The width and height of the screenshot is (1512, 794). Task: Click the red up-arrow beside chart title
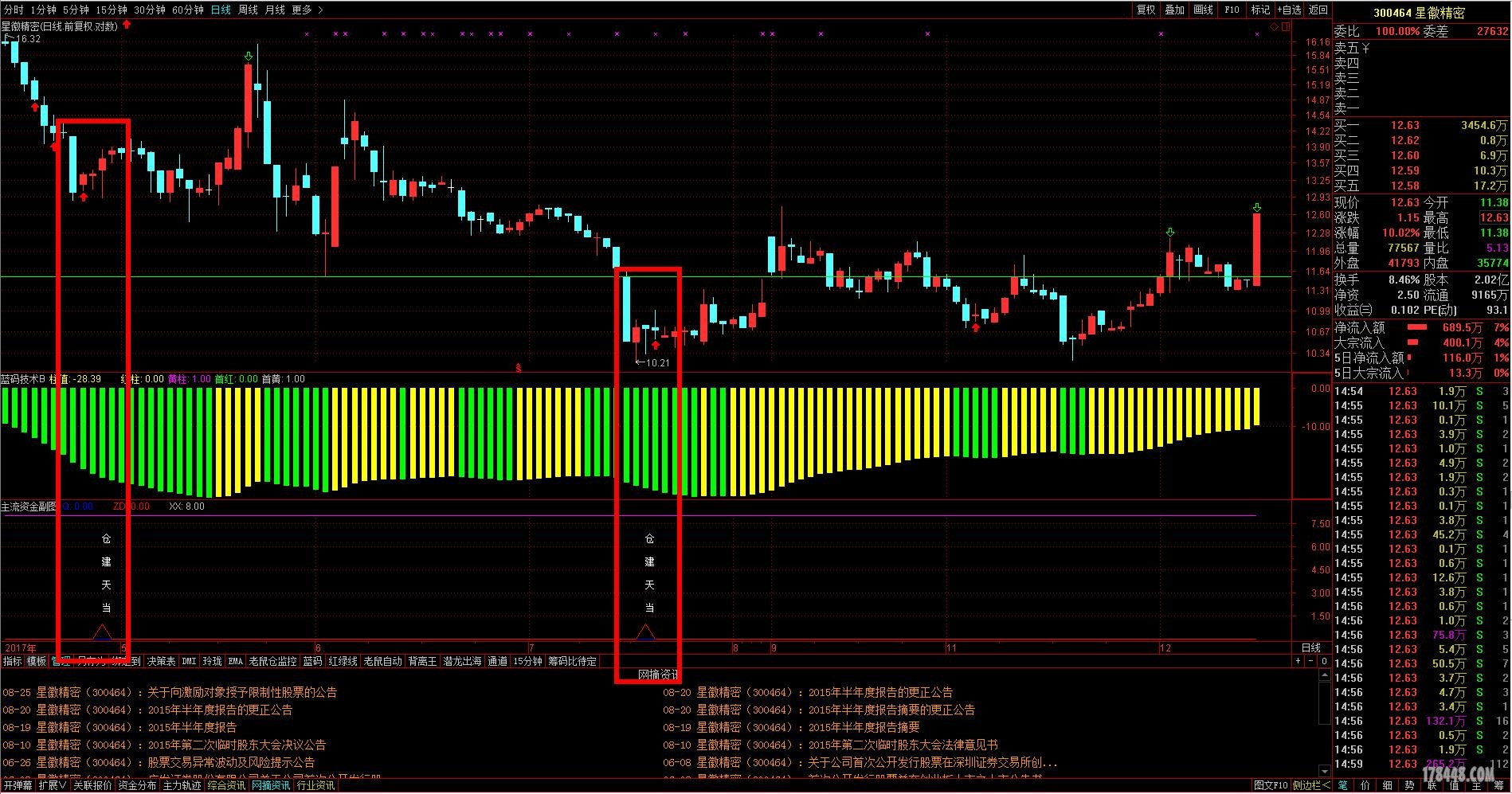point(127,25)
